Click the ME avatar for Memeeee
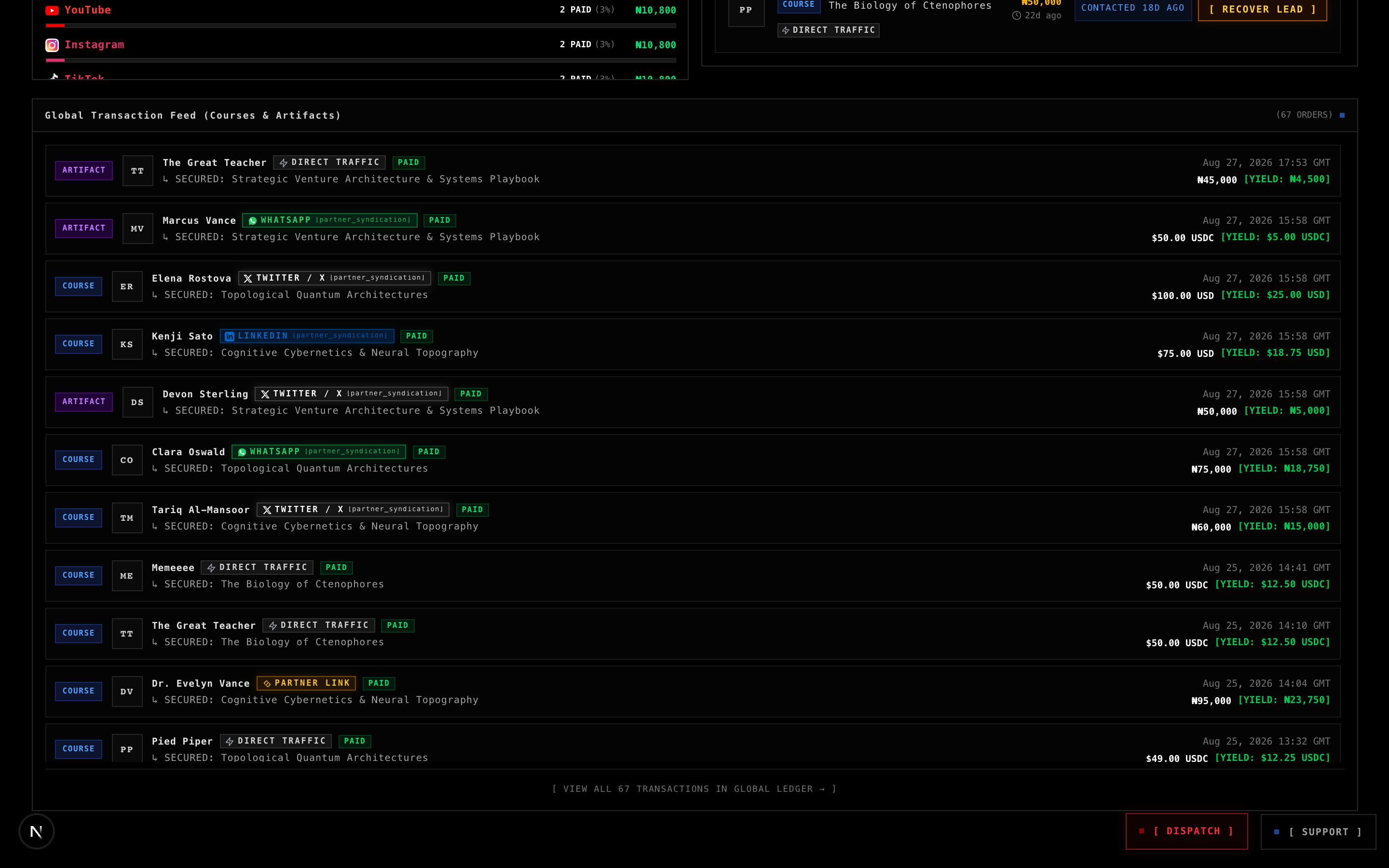 click(127, 576)
